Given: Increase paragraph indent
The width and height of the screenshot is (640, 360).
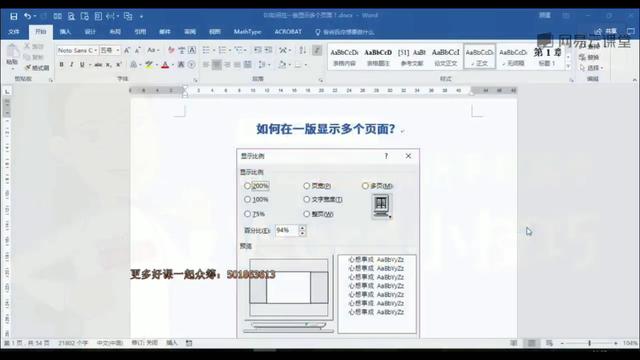Looking at the screenshot, I should [x=268, y=50].
